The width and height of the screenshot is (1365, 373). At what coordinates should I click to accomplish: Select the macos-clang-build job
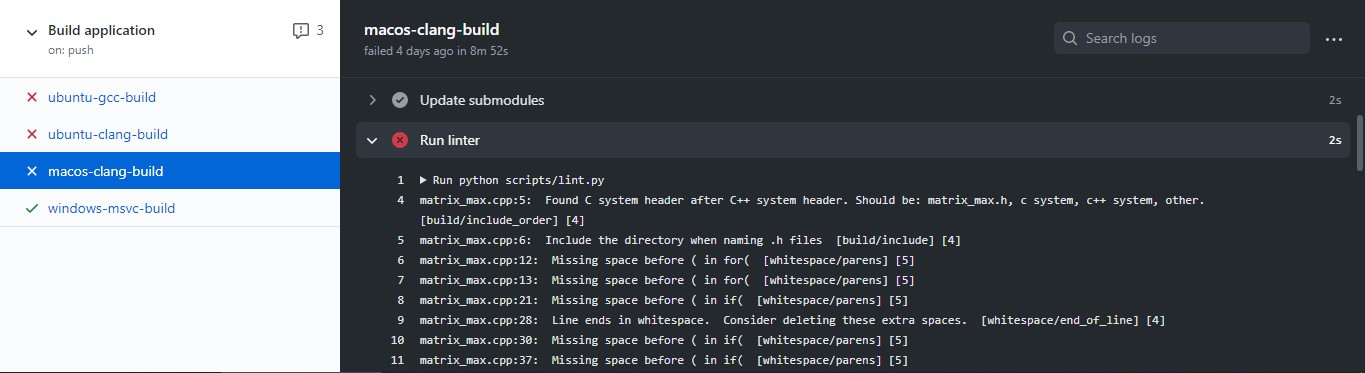(106, 171)
